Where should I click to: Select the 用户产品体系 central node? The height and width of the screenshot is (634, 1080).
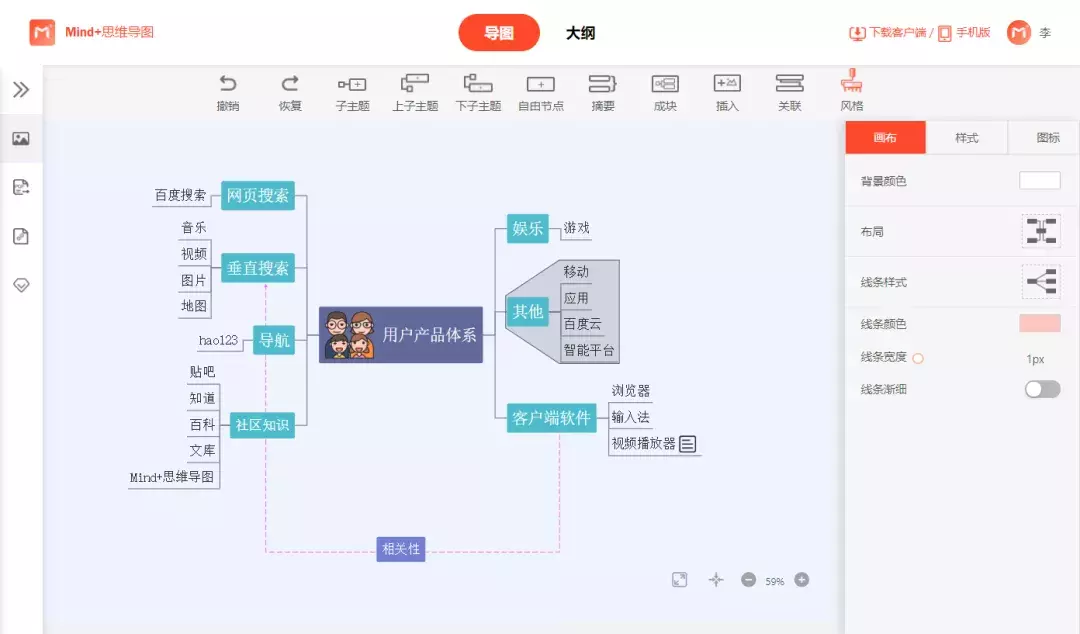click(x=401, y=335)
